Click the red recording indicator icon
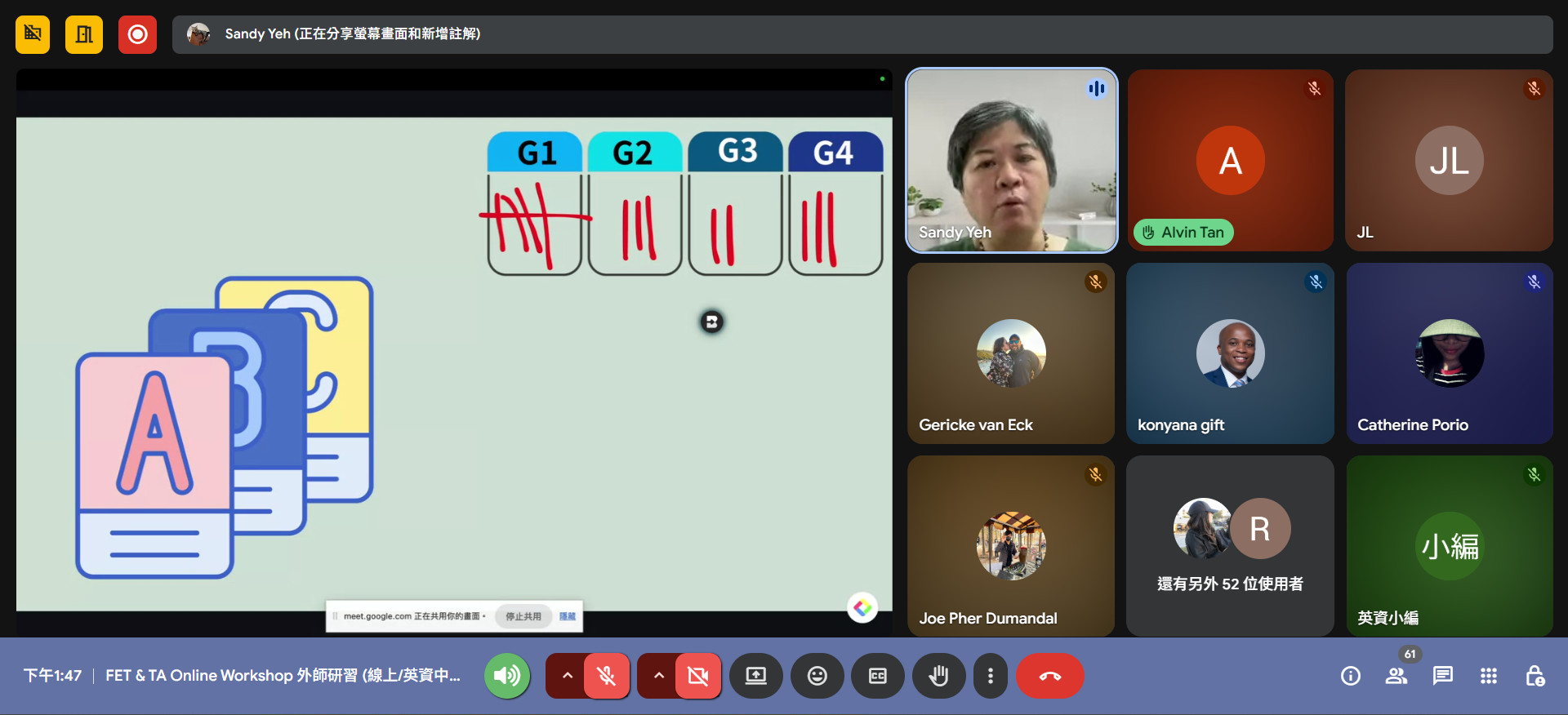The height and width of the screenshot is (715, 1568). 137,34
